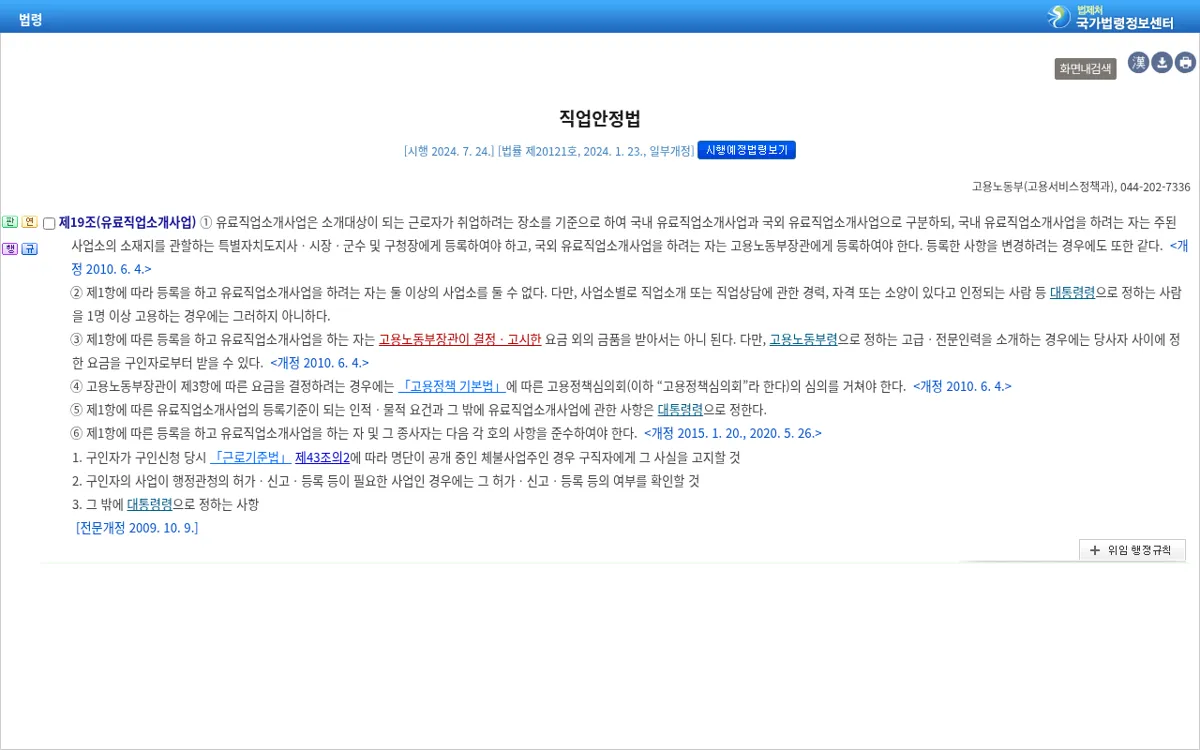Open 대통령령 link in paragraph ②
1200x750 pixels.
(1073, 292)
